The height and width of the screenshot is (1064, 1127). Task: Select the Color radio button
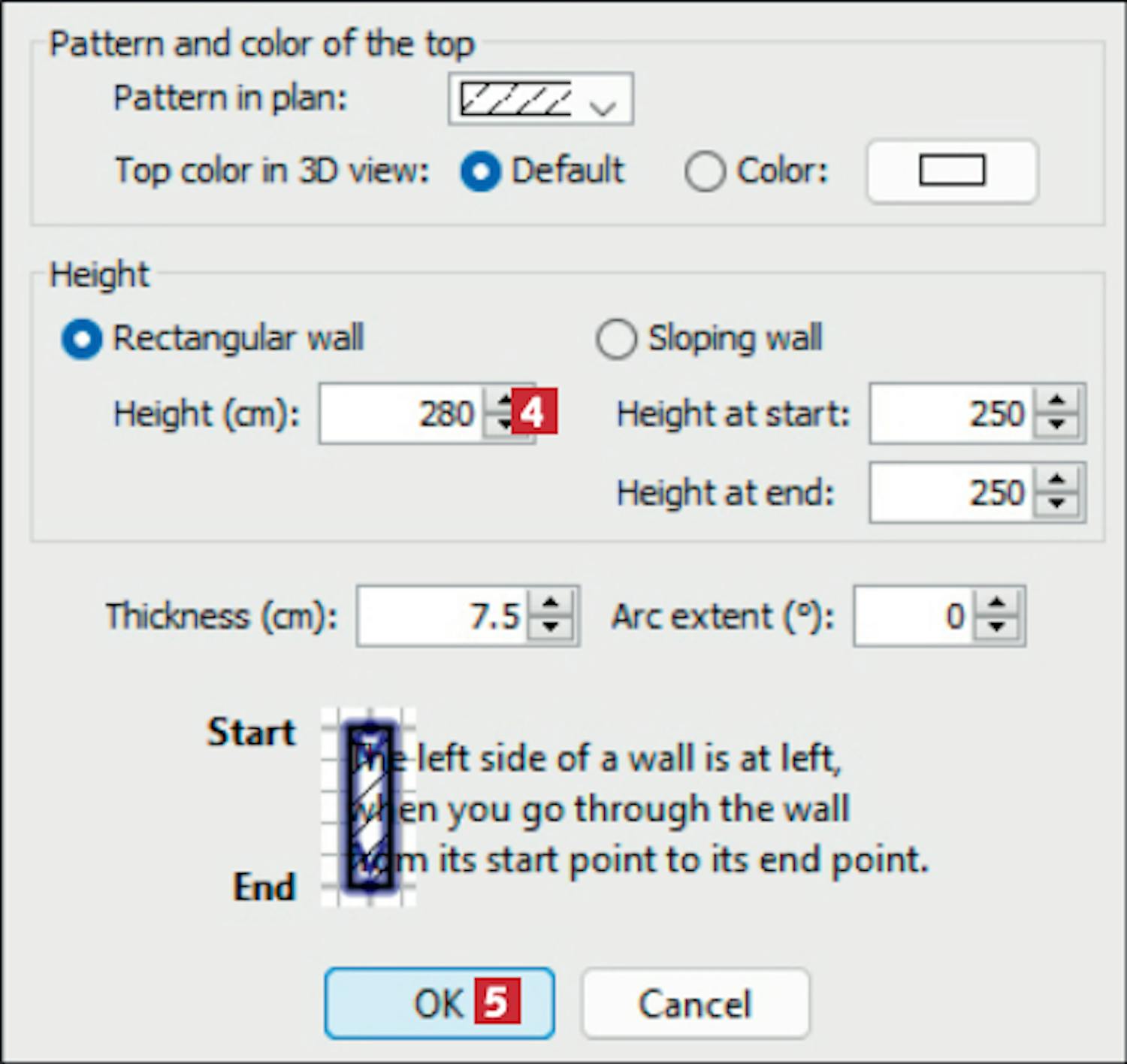click(x=705, y=172)
